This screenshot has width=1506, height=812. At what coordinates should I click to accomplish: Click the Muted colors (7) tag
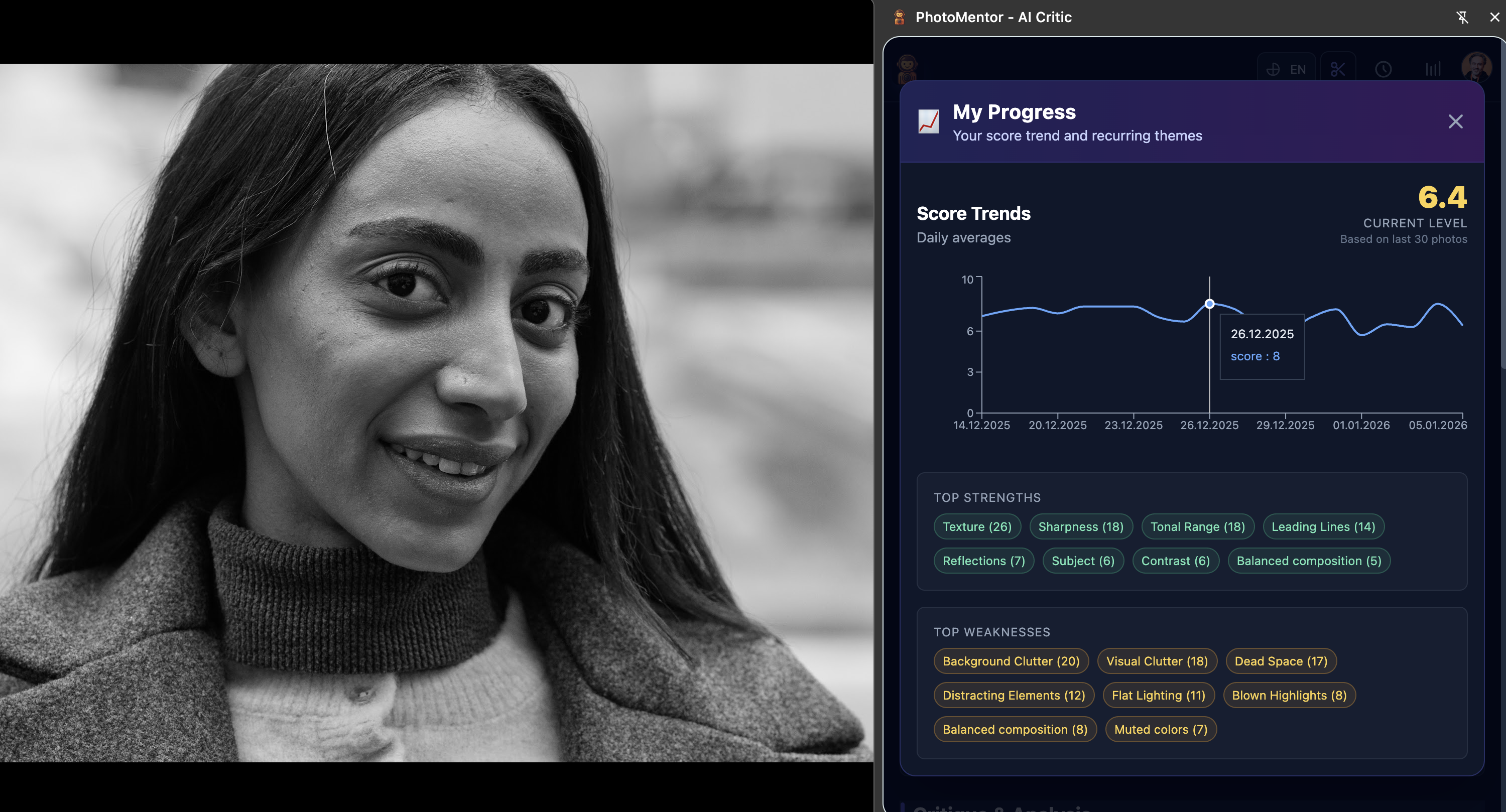click(x=1160, y=730)
